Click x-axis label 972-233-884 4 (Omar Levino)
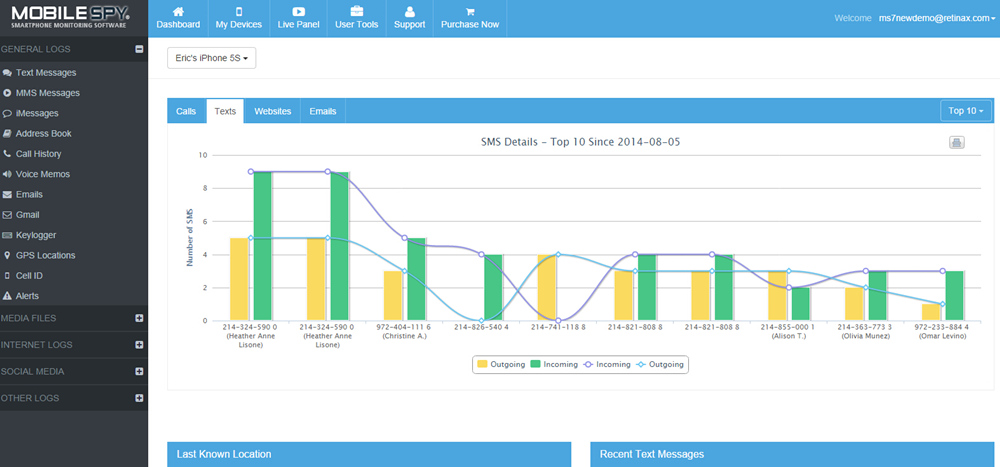The height and width of the screenshot is (467, 1000). [x=942, y=332]
